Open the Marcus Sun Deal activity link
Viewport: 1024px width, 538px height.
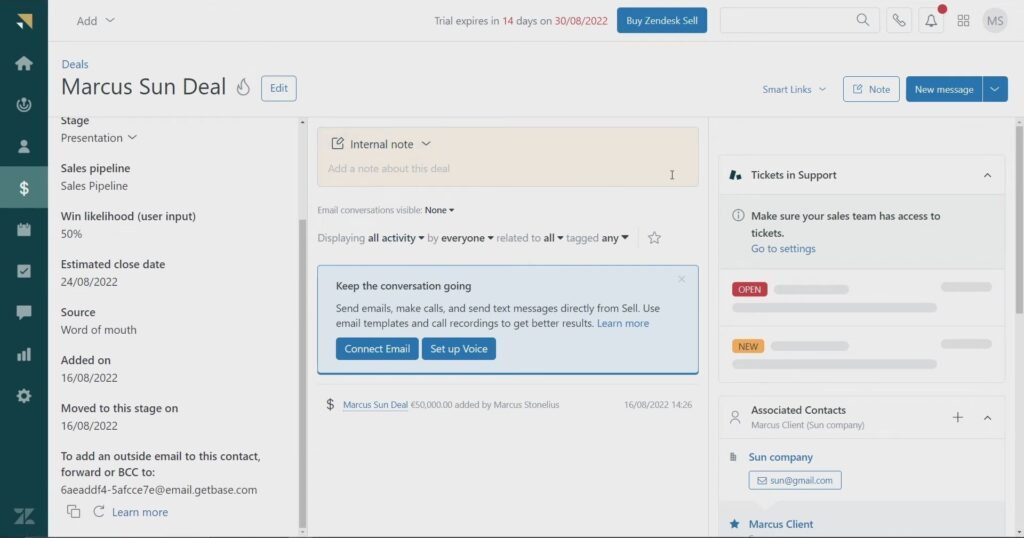coord(375,405)
